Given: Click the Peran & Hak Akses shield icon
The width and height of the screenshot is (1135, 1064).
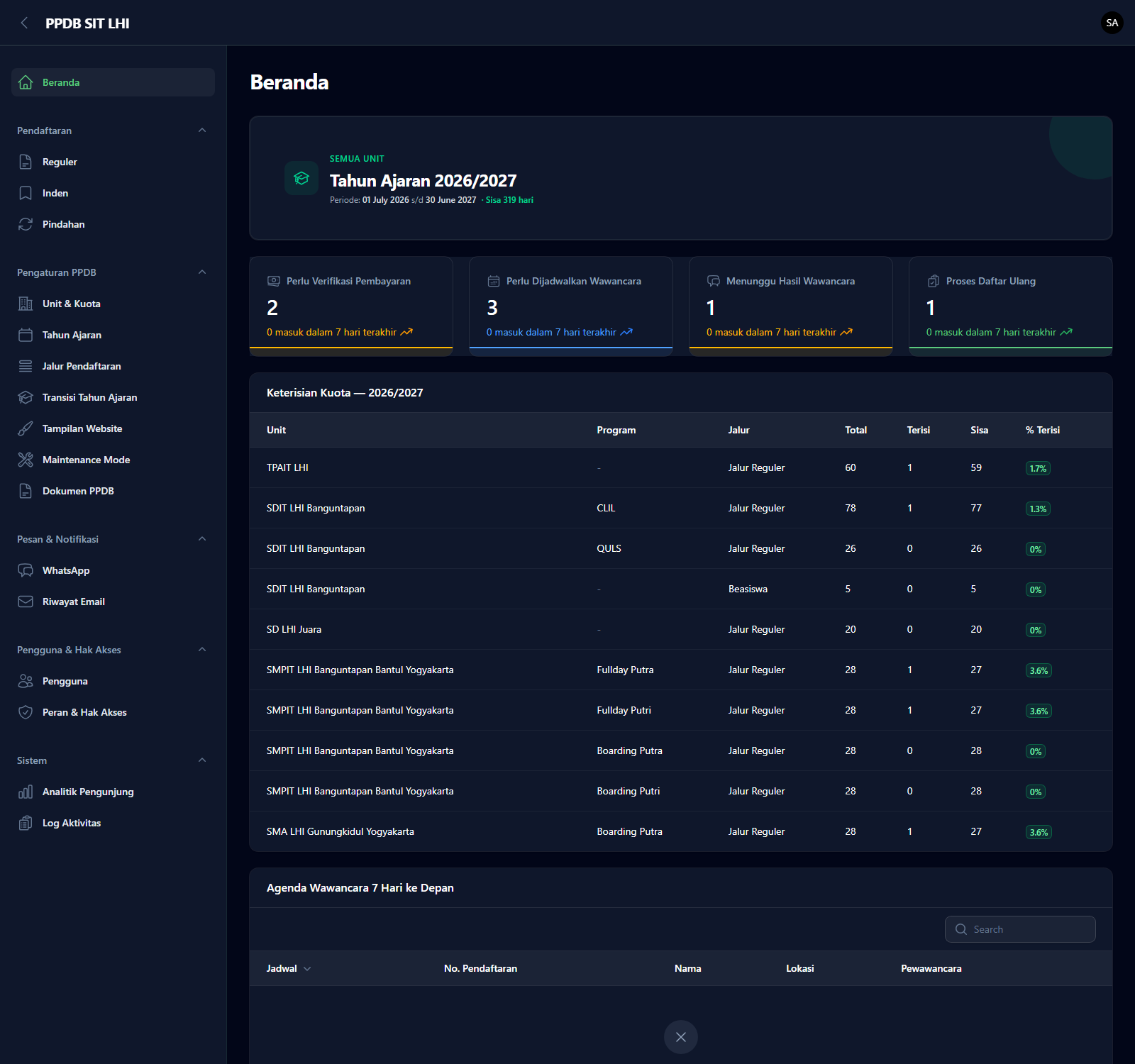Looking at the screenshot, I should click(26, 712).
